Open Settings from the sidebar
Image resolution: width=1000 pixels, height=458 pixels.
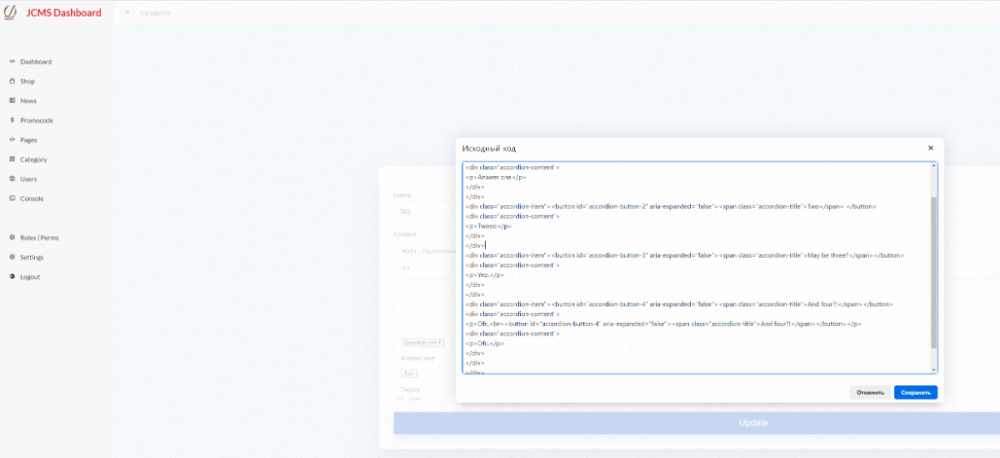point(31,257)
